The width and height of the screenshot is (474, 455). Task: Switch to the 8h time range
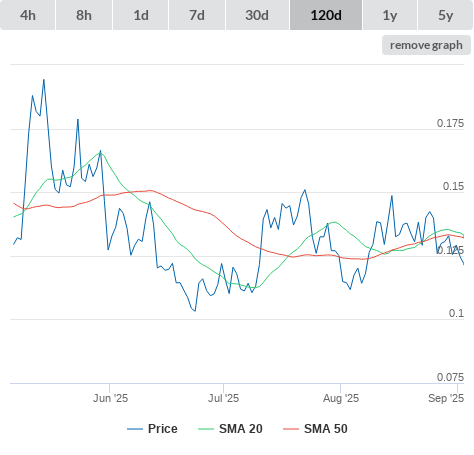click(x=84, y=15)
